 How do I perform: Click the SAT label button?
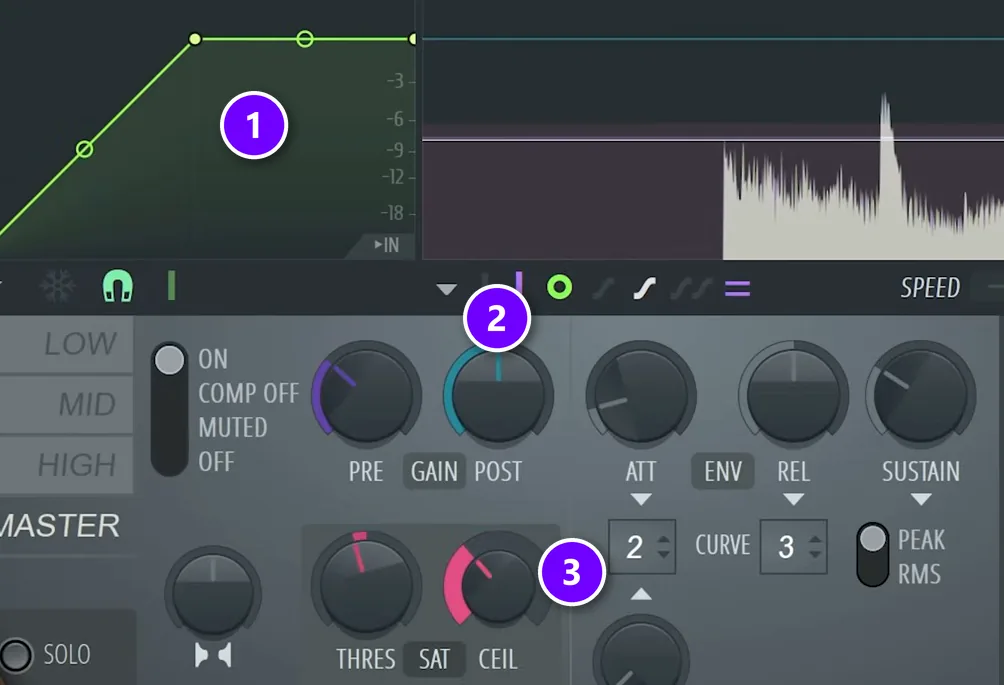tap(434, 659)
